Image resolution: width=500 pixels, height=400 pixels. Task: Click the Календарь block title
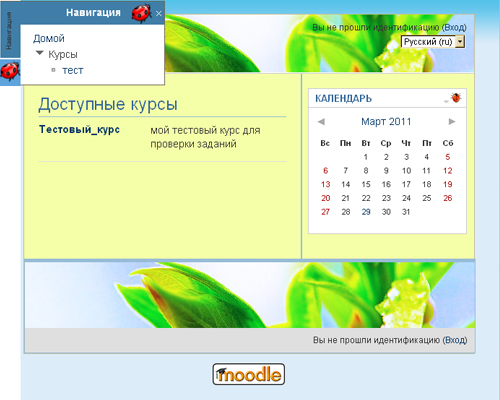coord(343,99)
